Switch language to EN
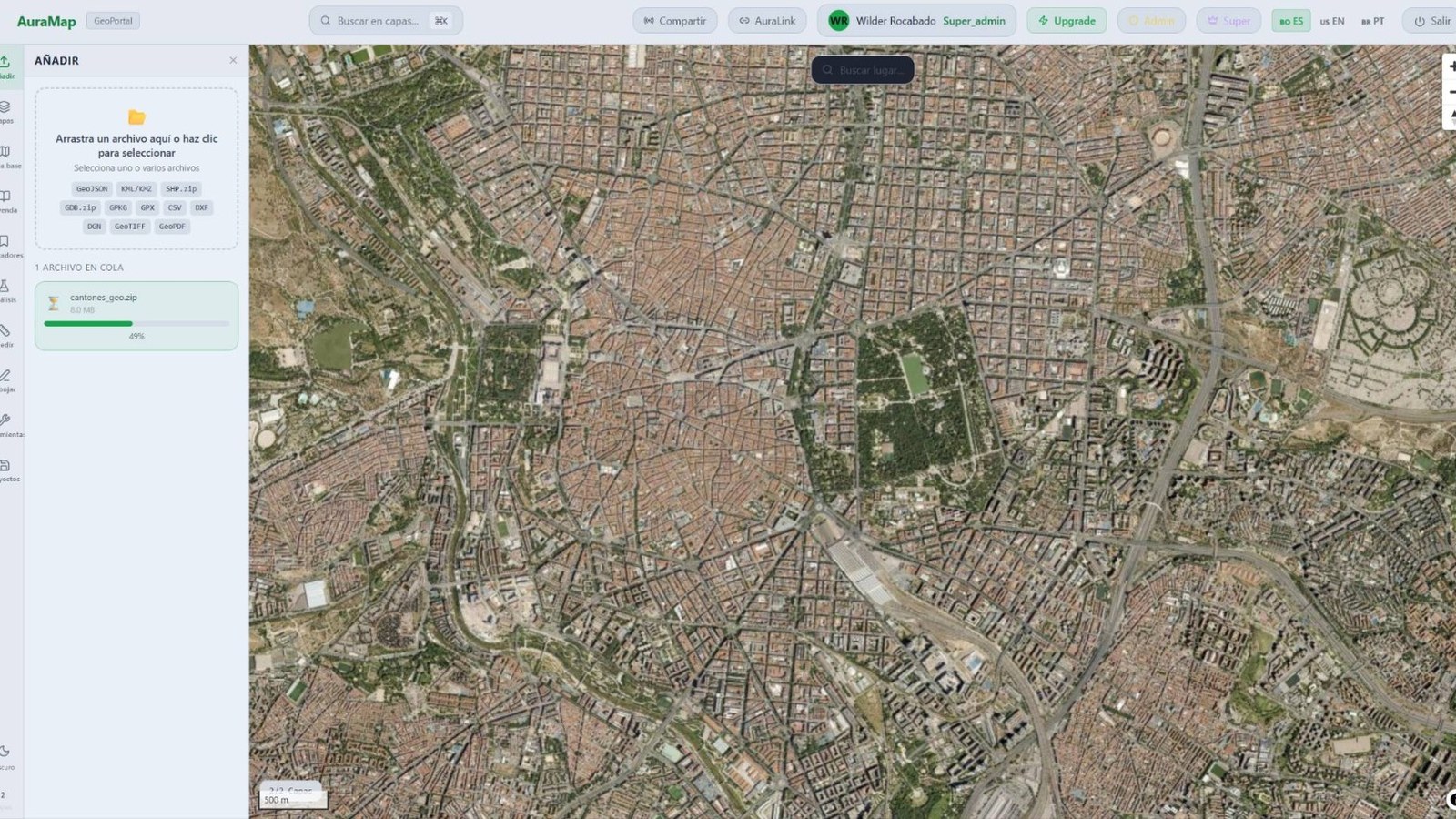This screenshot has width=1456, height=819. point(1331,21)
